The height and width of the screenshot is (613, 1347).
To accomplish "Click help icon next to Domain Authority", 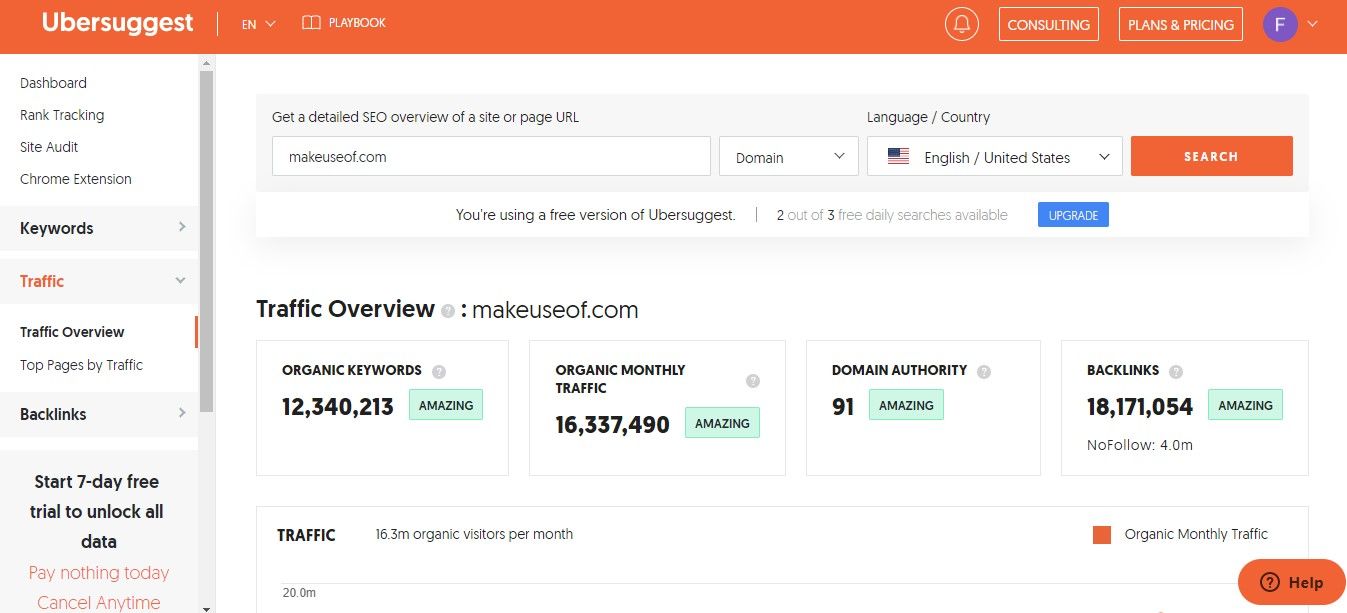I will tap(984, 371).
